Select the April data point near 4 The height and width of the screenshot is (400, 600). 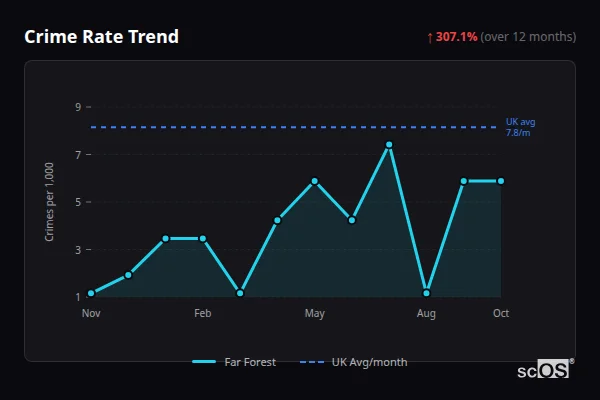pos(277,220)
